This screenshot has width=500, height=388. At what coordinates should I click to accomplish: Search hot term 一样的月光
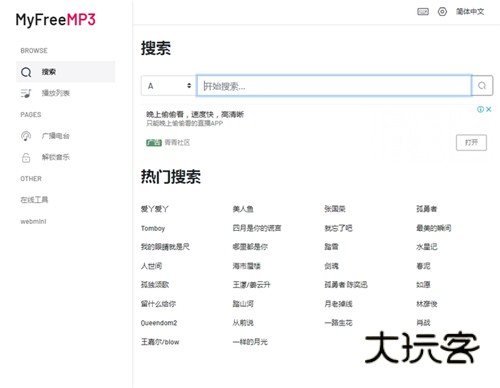point(250,342)
